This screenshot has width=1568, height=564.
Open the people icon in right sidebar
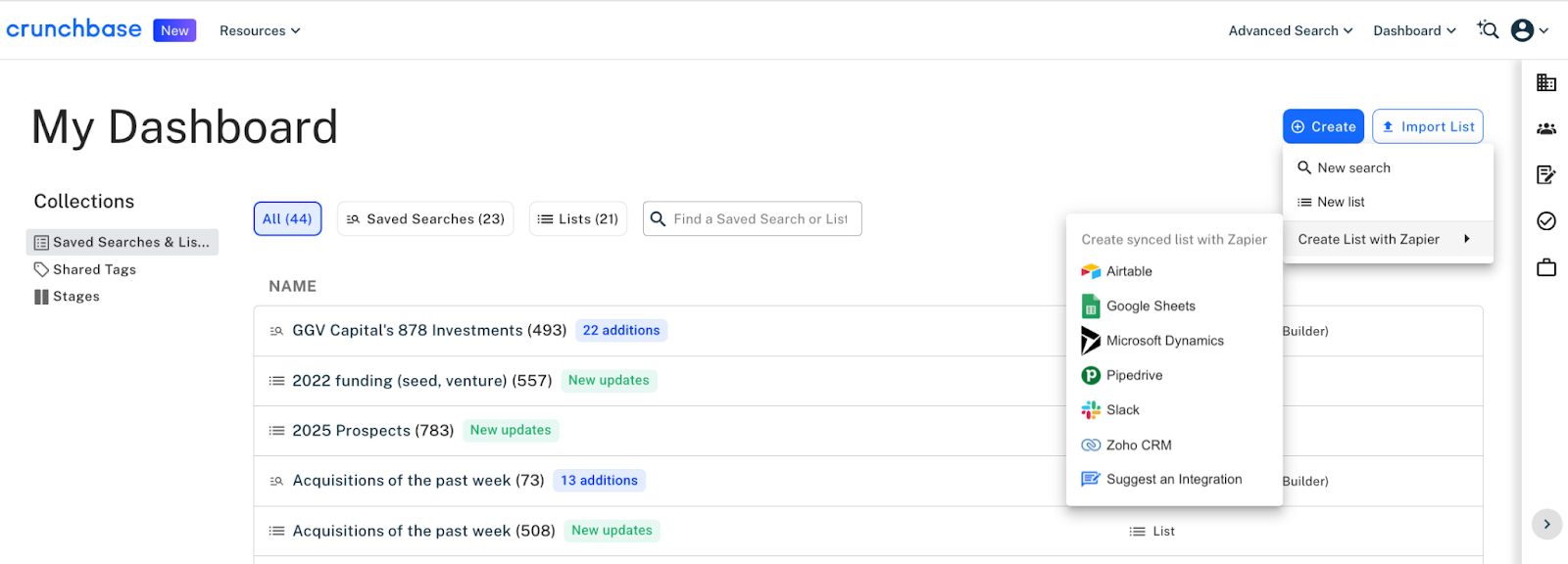(x=1546, y=128)
